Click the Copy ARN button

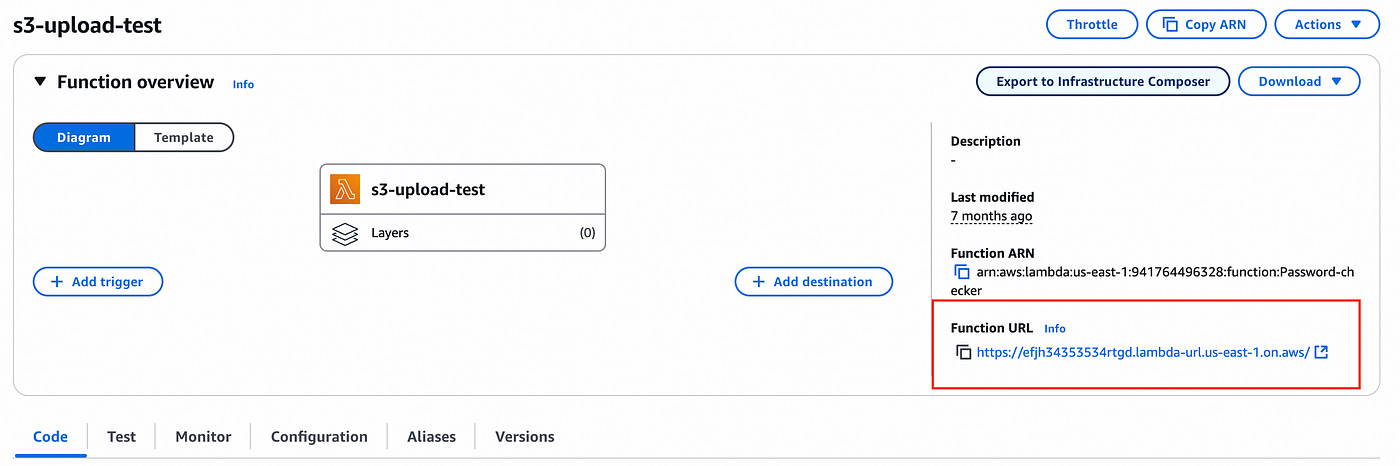click(1206, 25)
